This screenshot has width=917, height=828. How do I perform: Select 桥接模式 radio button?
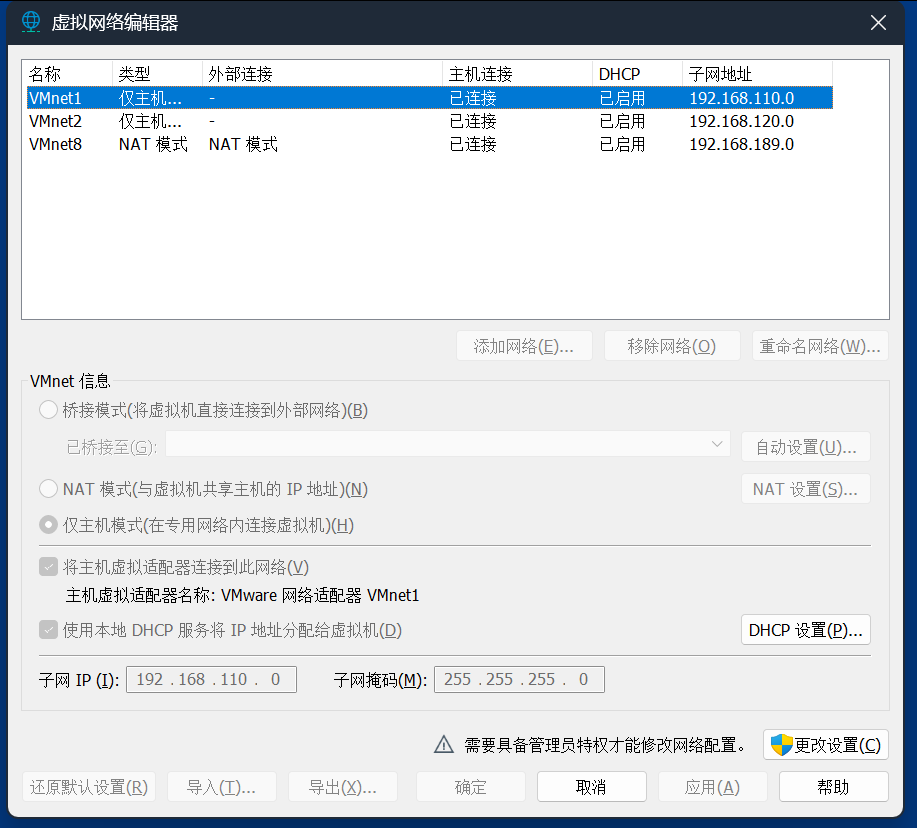pyautogui.click(x=48, y=410)
